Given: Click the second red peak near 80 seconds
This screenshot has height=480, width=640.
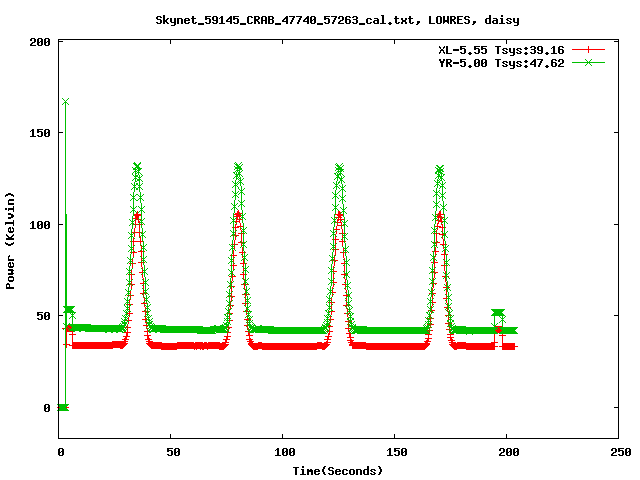Looking at the screenshot, I should pos(238,214).
